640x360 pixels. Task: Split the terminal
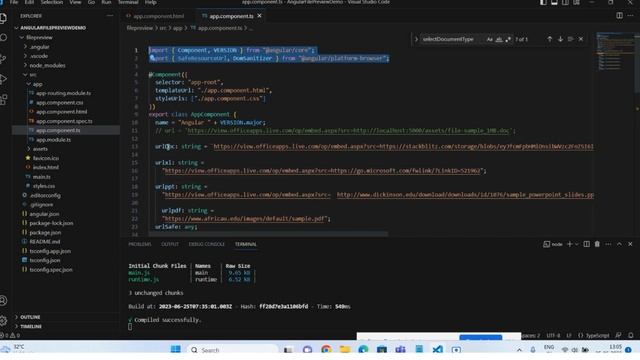(x=586, y=244)
